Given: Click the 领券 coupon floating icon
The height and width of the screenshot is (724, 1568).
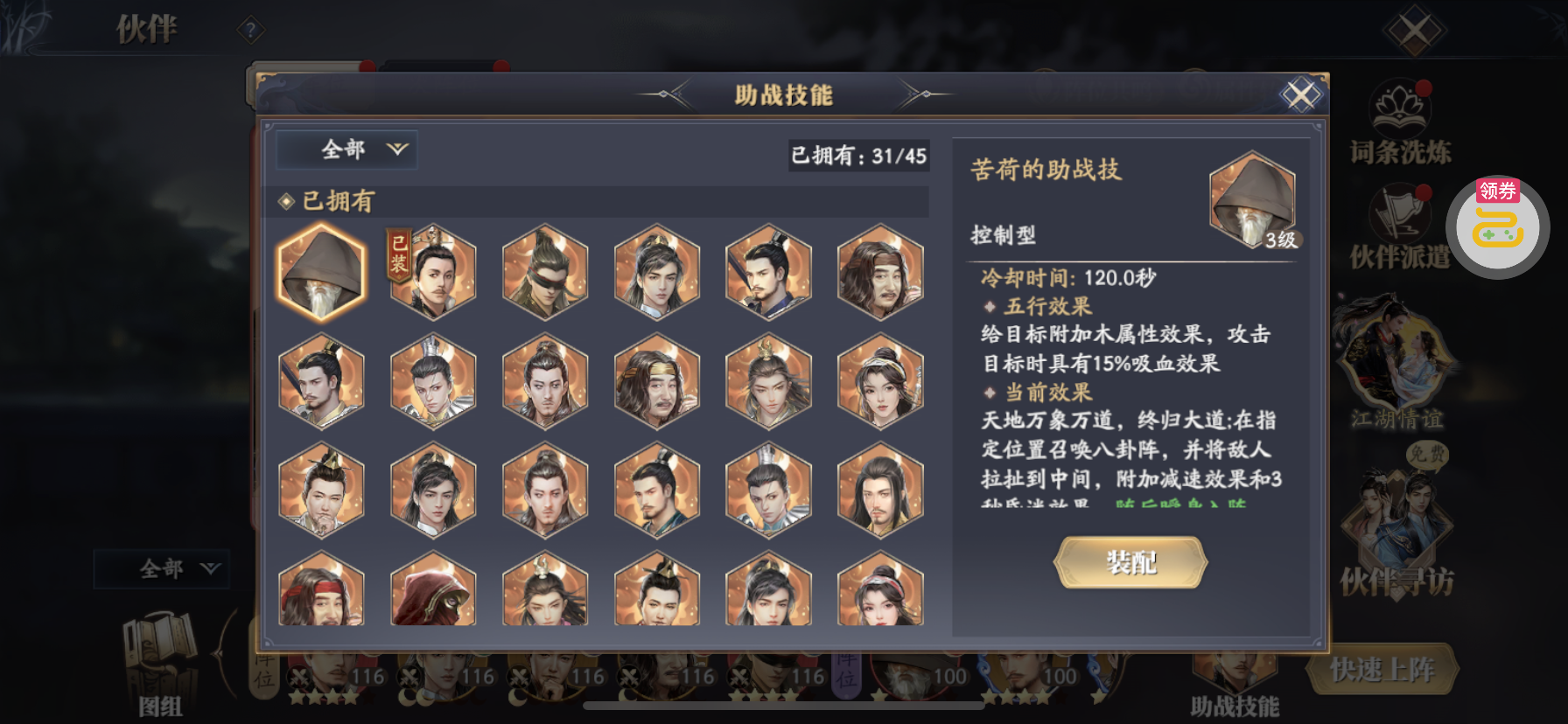Looking at the screenshot, I should 1497,226.
